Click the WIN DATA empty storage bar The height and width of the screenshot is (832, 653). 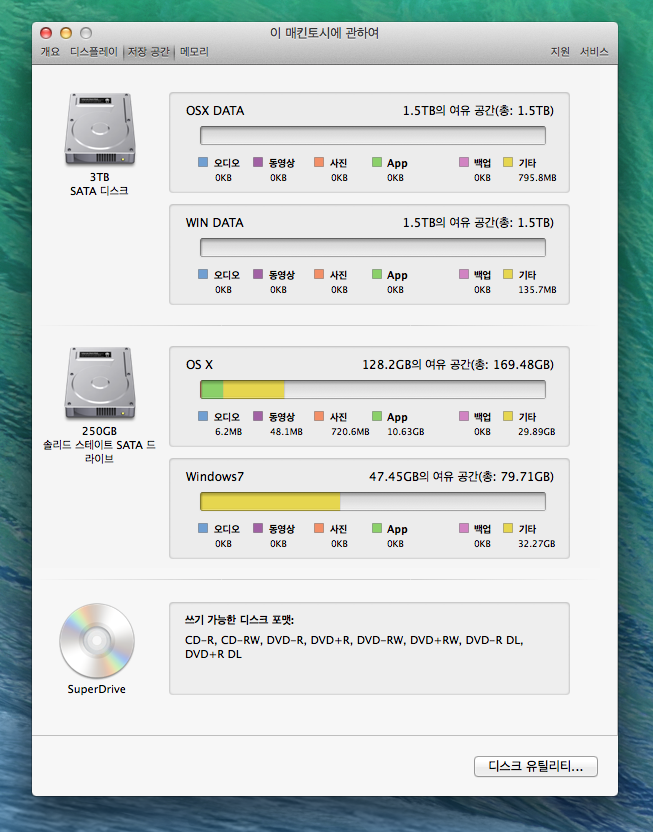372,247
